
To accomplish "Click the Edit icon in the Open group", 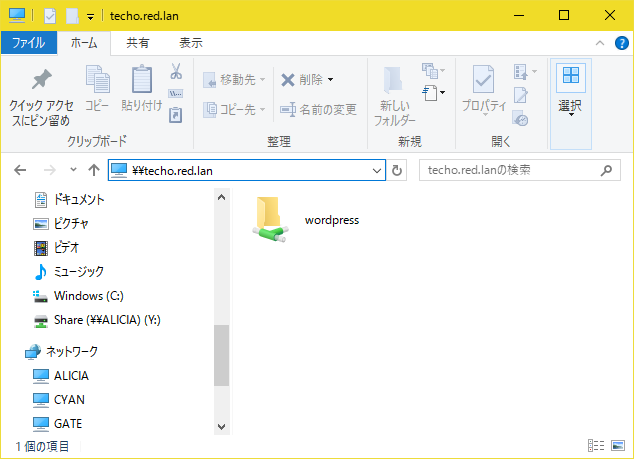I will [x=521, y=95].
